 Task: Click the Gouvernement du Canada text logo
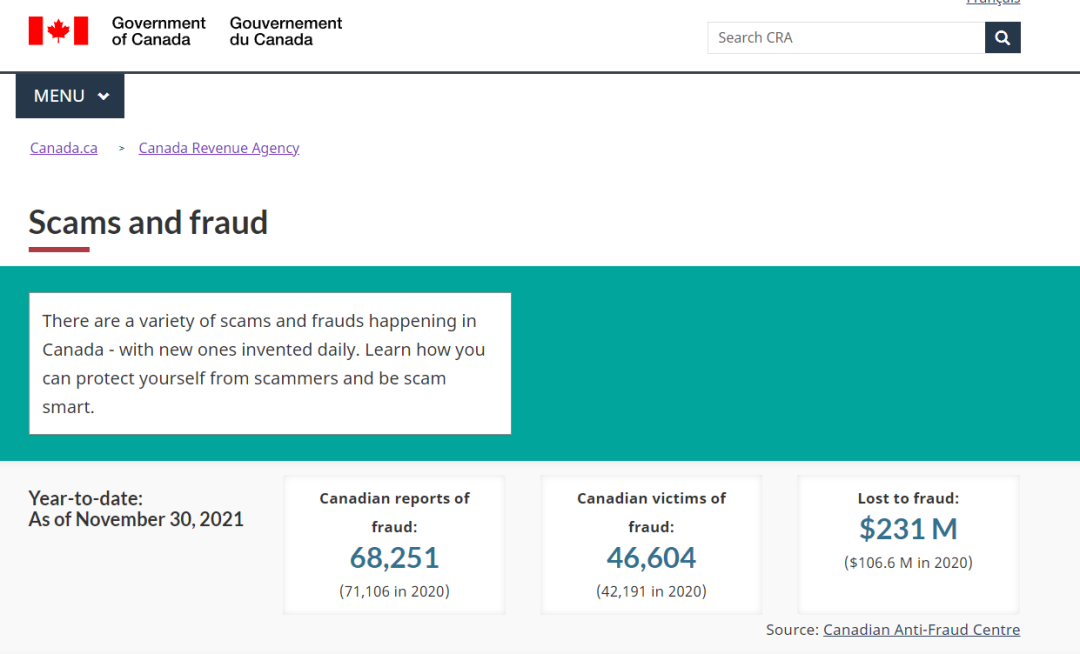[x=286, y=31]
